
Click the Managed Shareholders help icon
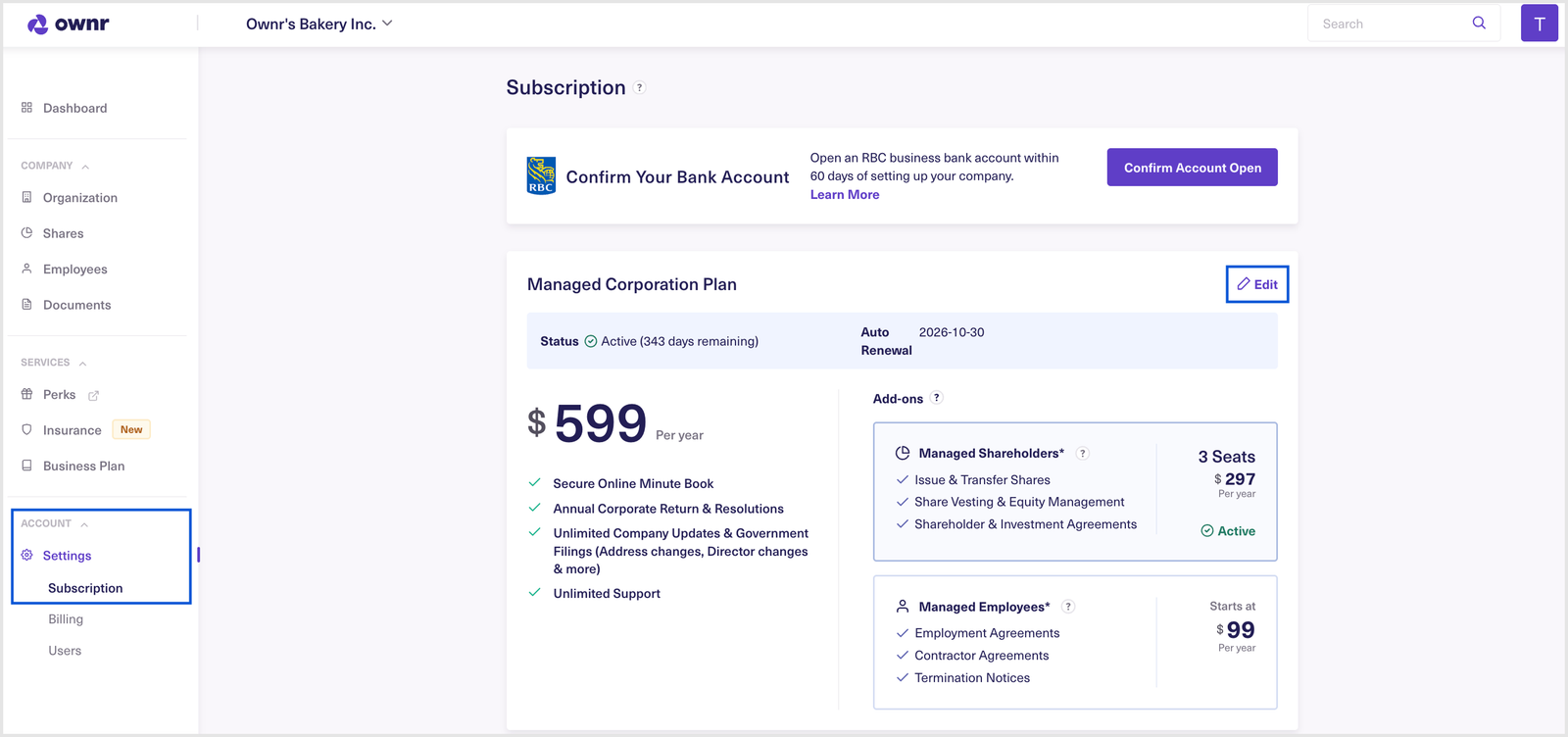[x=1083, y=453]
